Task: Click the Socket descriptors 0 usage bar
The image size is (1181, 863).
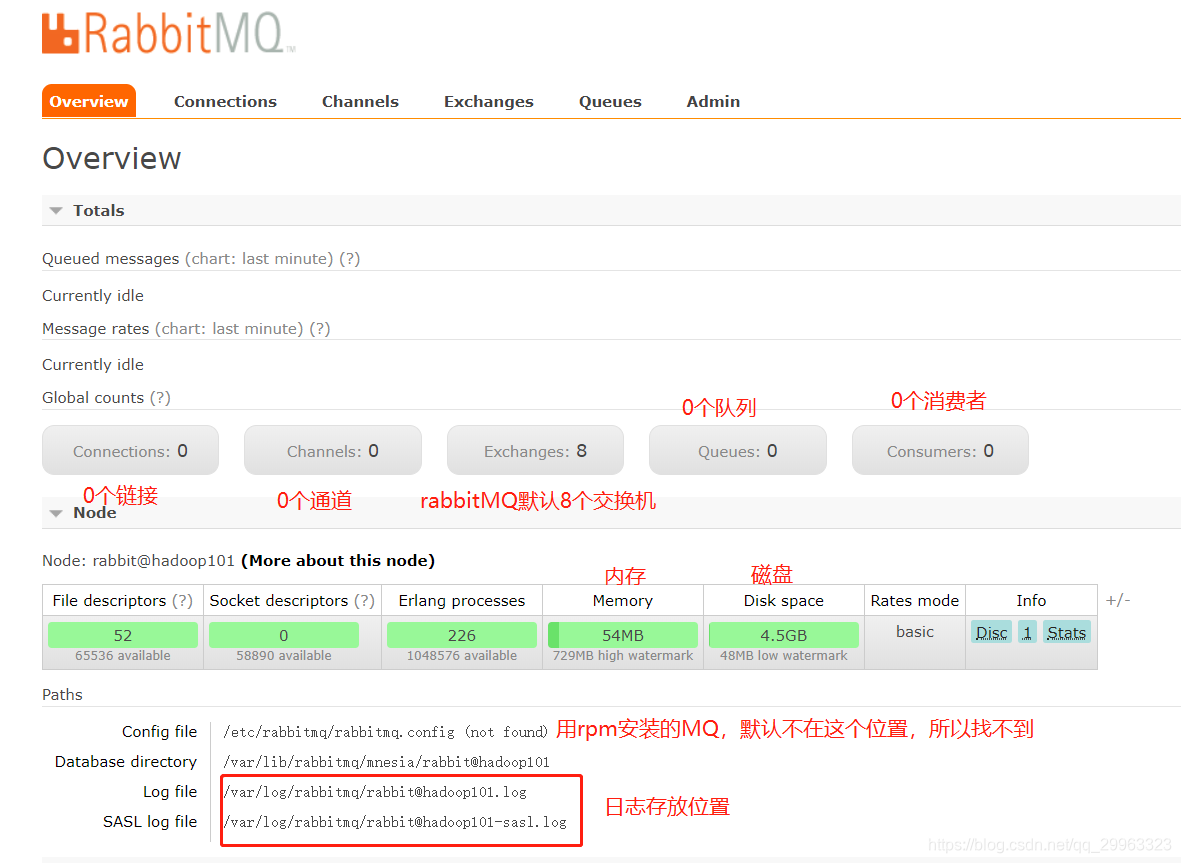Action: tap(284, 635)
